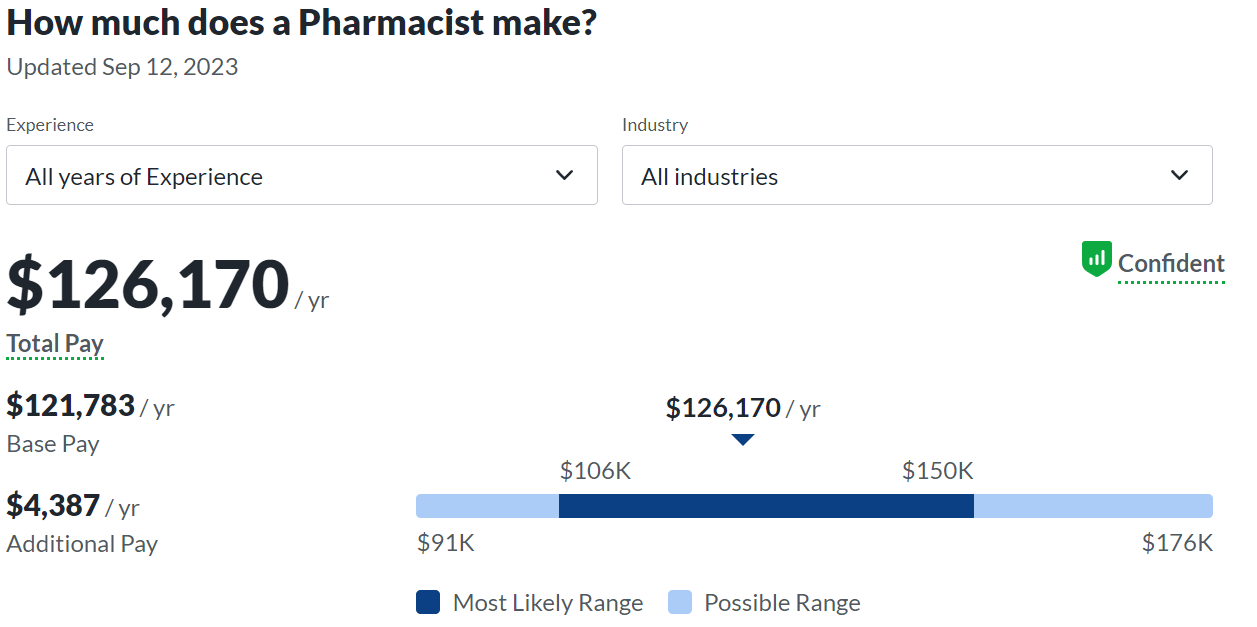Screen dimensions: 1257x627
Task: Open the All years of Experience dropdown
Action: point(301,176)
